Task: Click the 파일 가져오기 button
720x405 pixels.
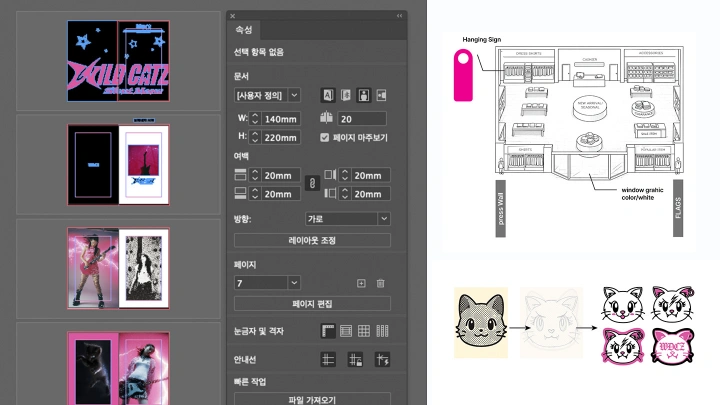Action: click(312, 399)
